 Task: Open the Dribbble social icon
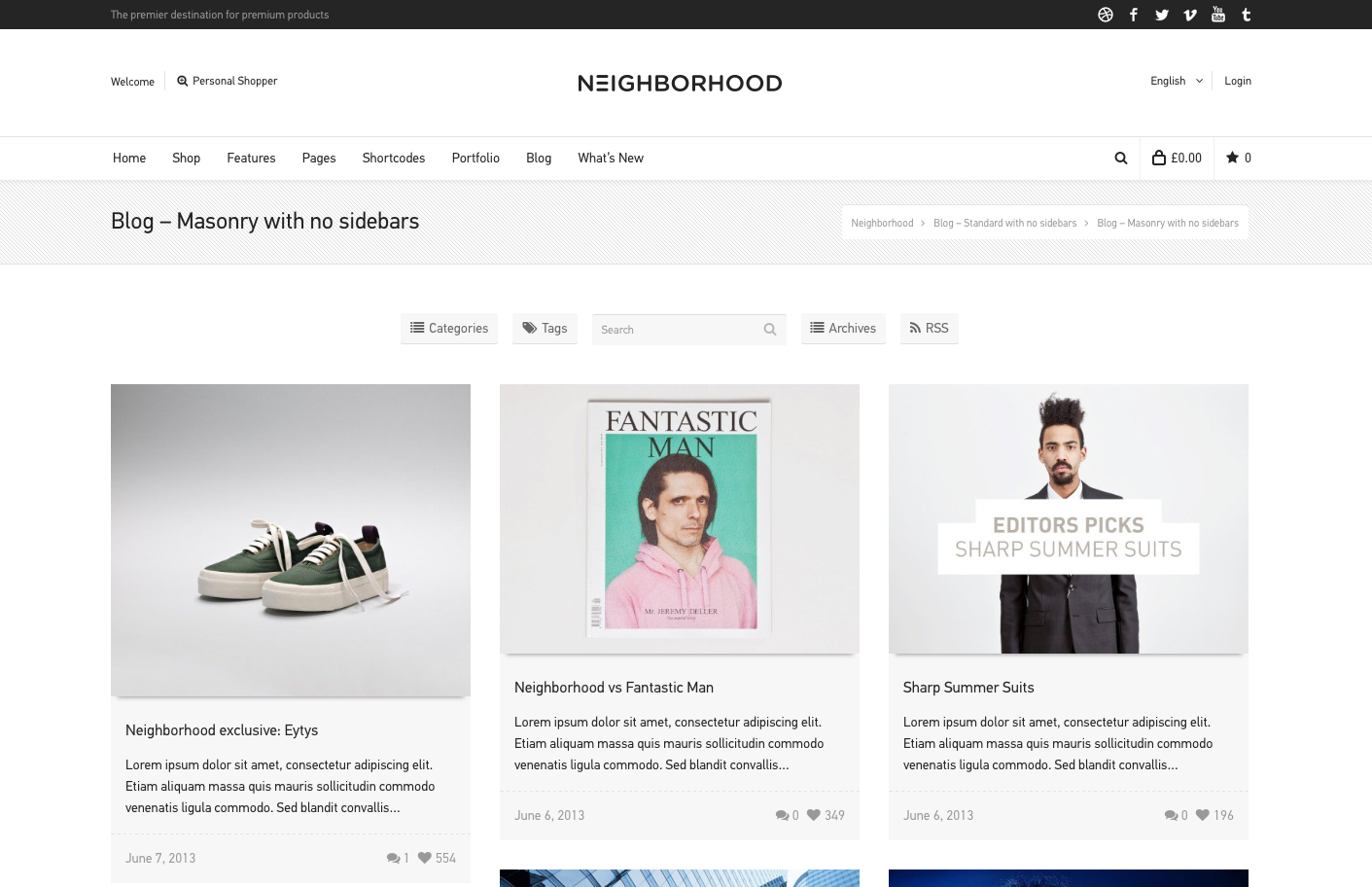[x=1105, y=15]
